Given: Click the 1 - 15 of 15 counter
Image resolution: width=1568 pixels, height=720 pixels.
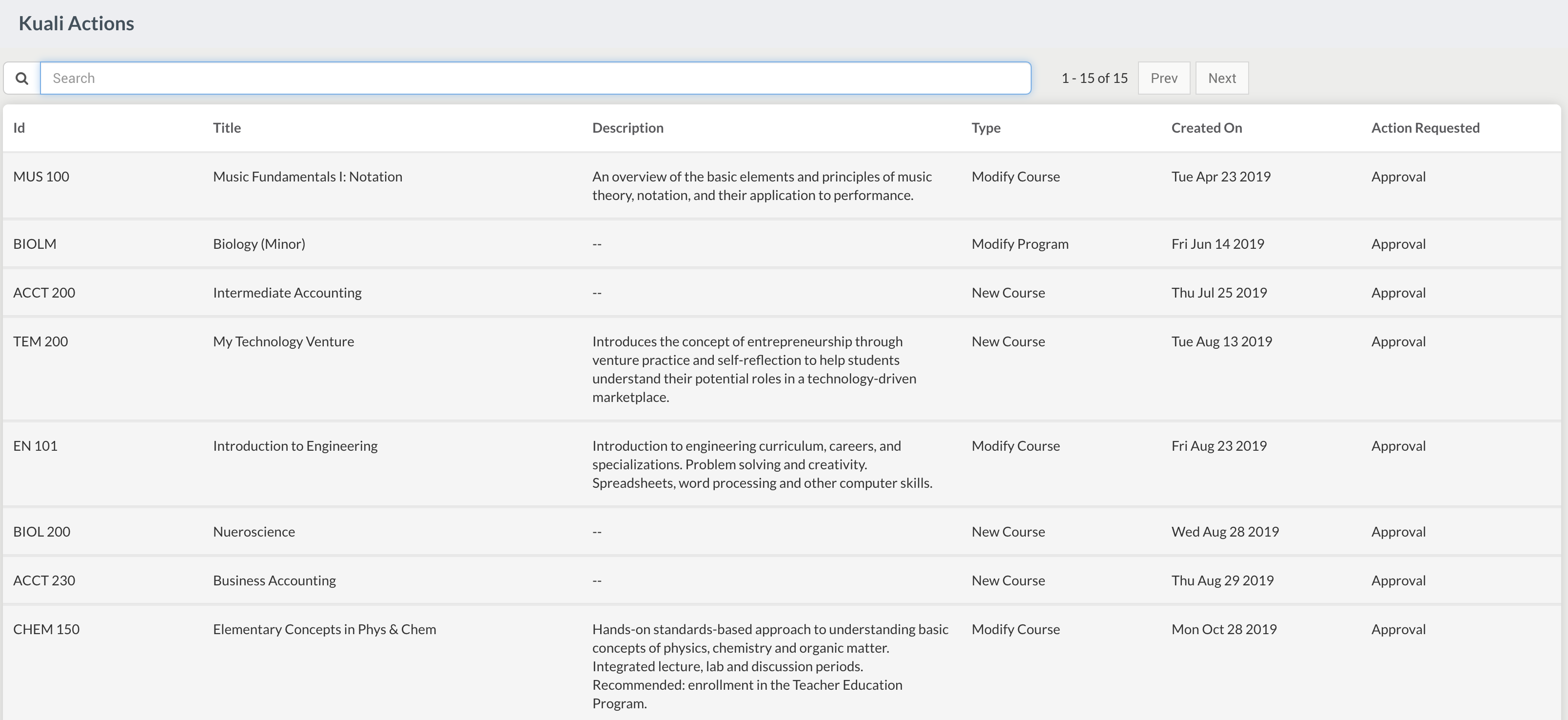Looking at the screenshot, I should 1094,78.
